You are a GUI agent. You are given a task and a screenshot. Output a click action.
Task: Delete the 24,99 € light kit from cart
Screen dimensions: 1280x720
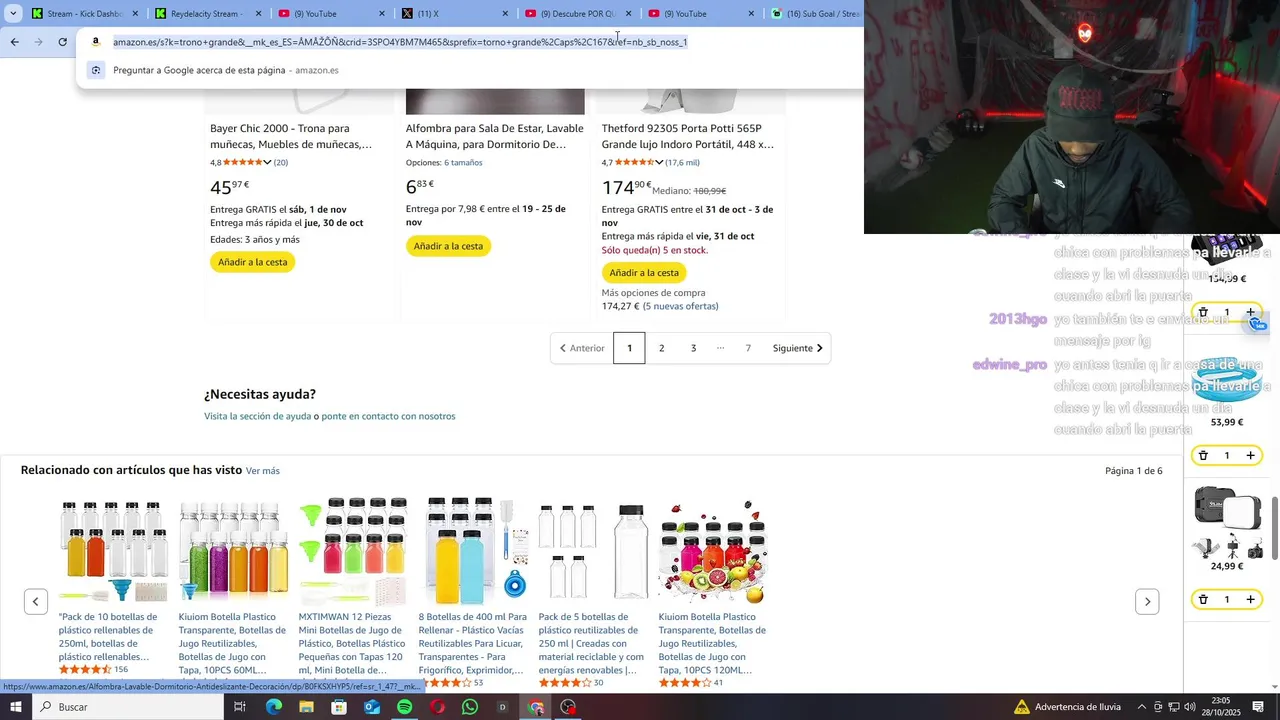pyautogui.click(x=1203, y=599)
